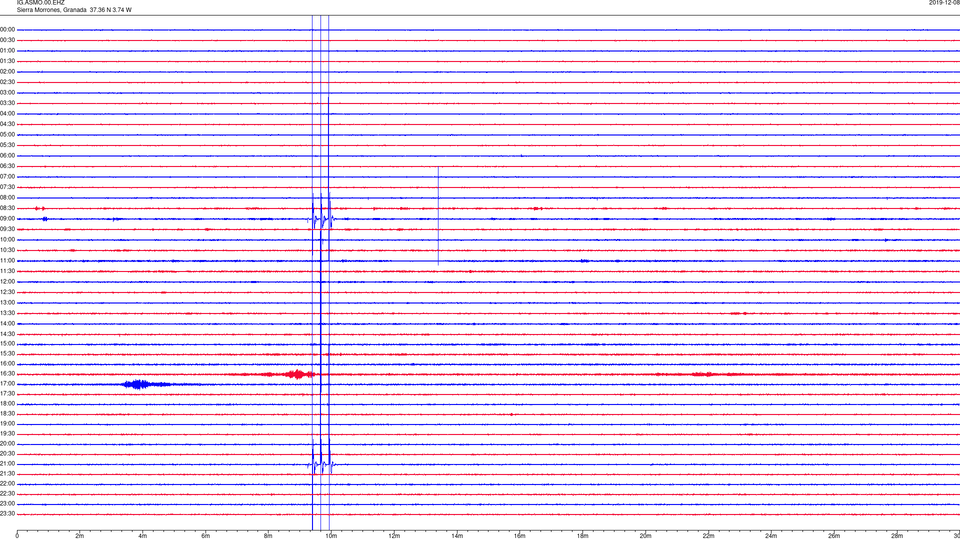
Task: Click the 22m axis tick label
Action: pos(708,536)
